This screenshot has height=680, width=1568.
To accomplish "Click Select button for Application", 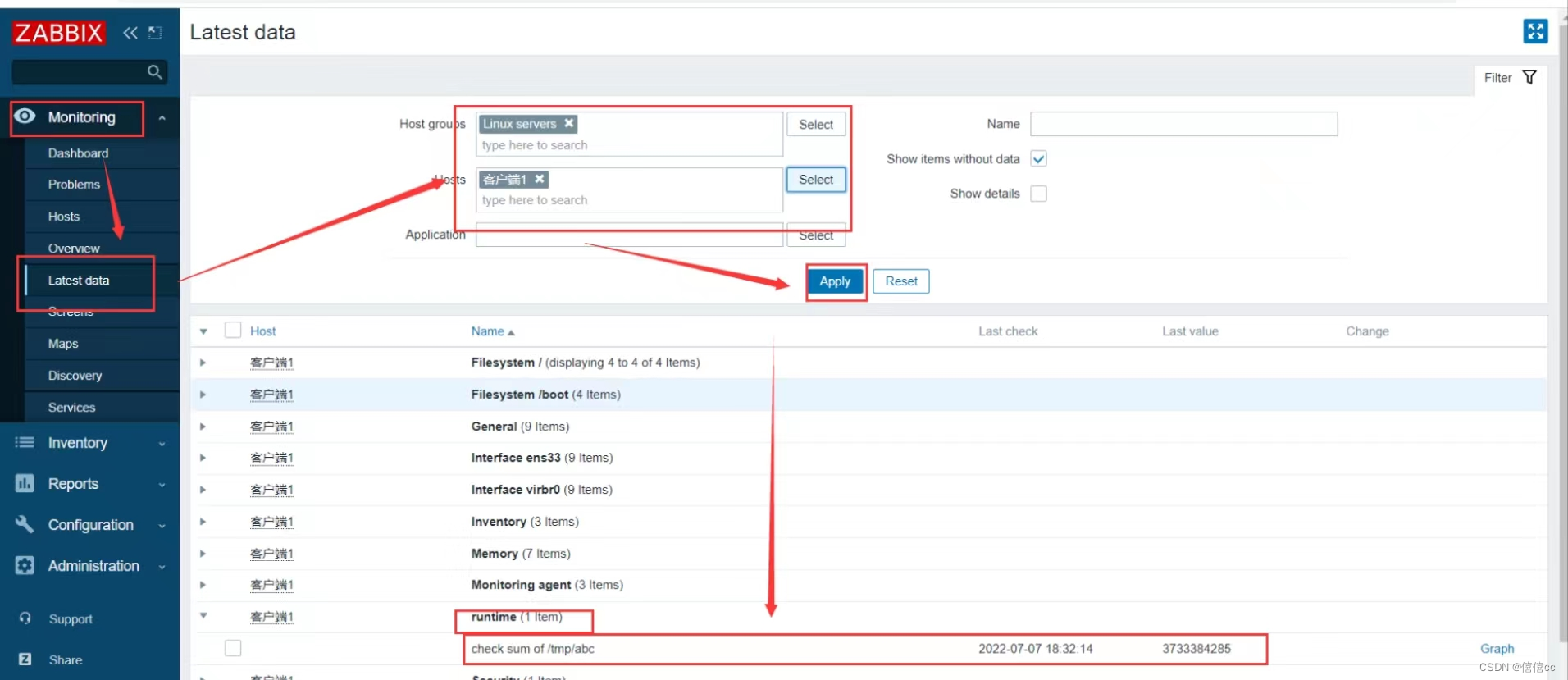I will coord(816,235).
